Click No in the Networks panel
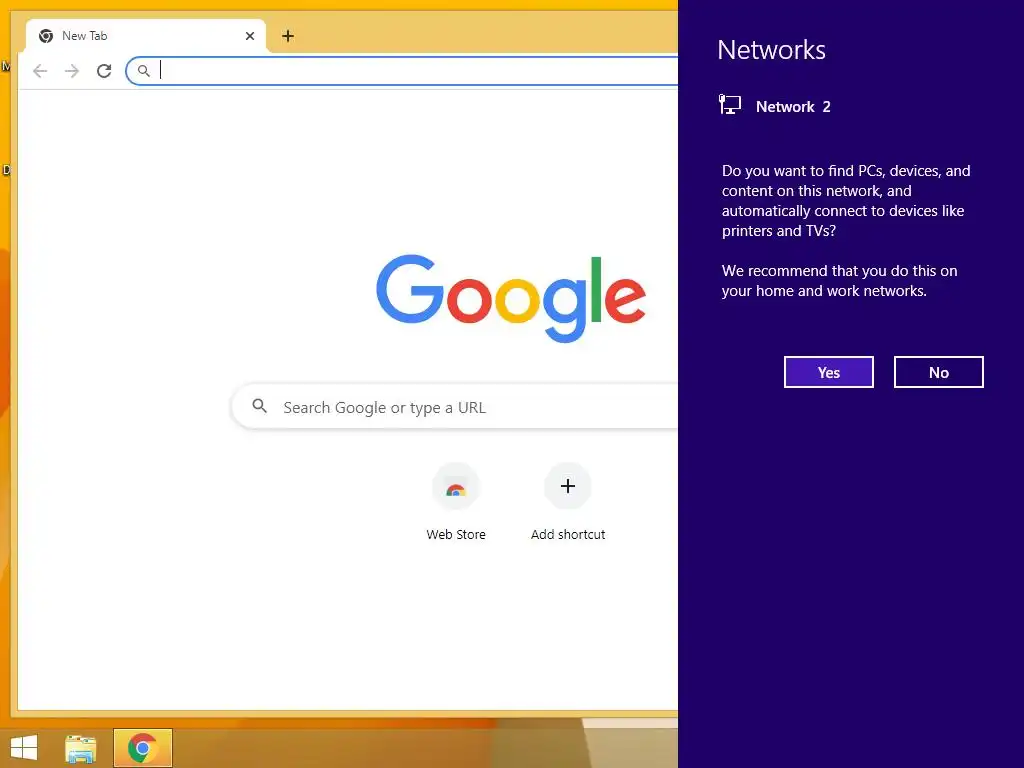 click(x=938, y=372)
